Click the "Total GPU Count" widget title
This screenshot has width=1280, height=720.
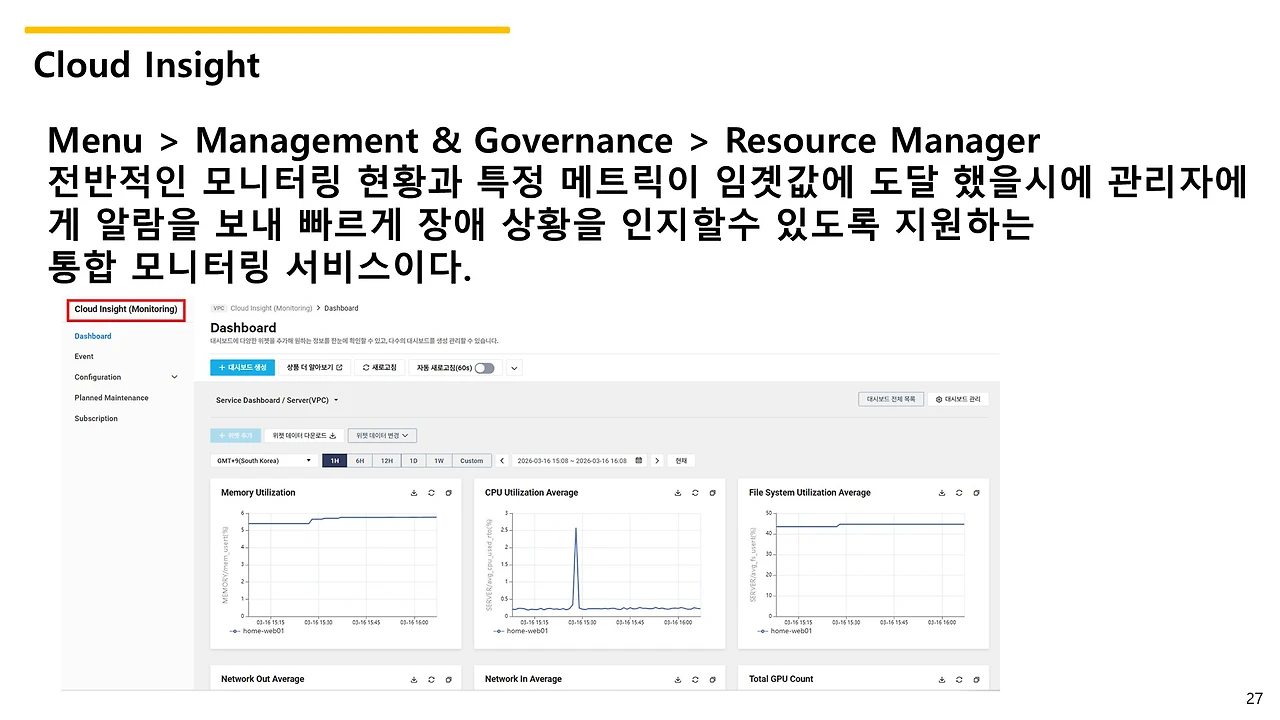(x=781, y=679)
